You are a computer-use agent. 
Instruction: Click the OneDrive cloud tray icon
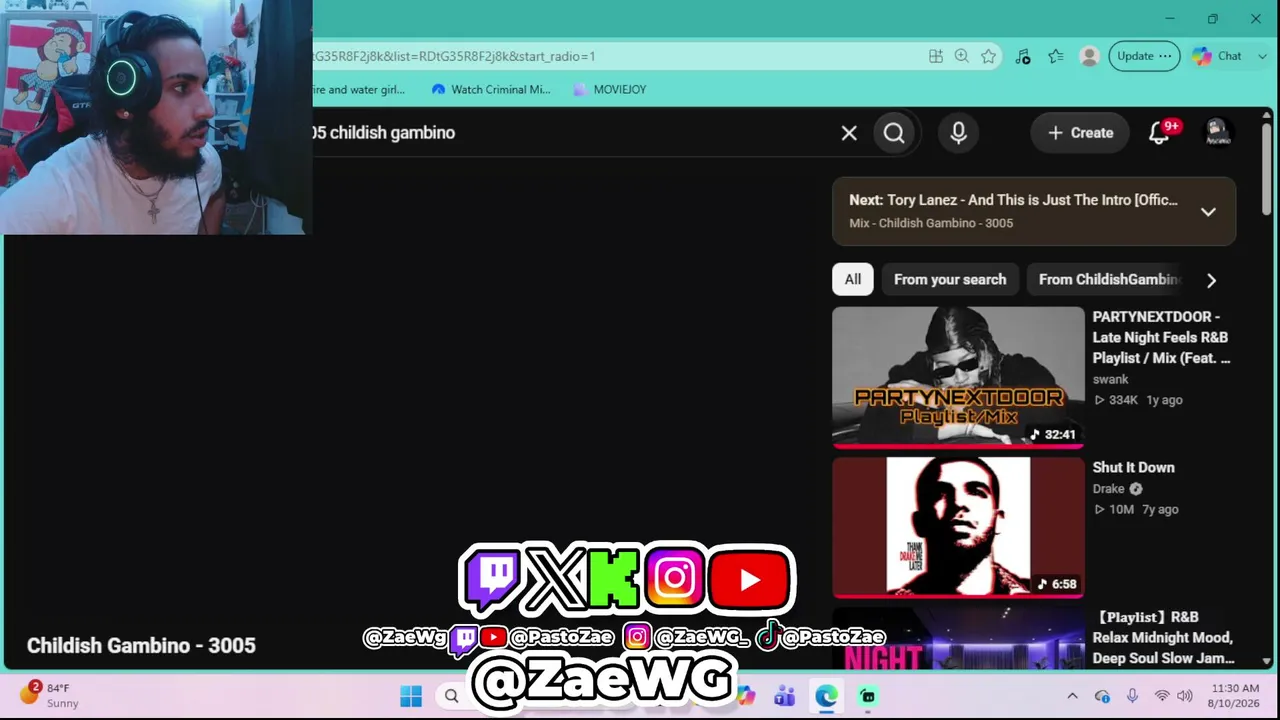(1102, 696)
